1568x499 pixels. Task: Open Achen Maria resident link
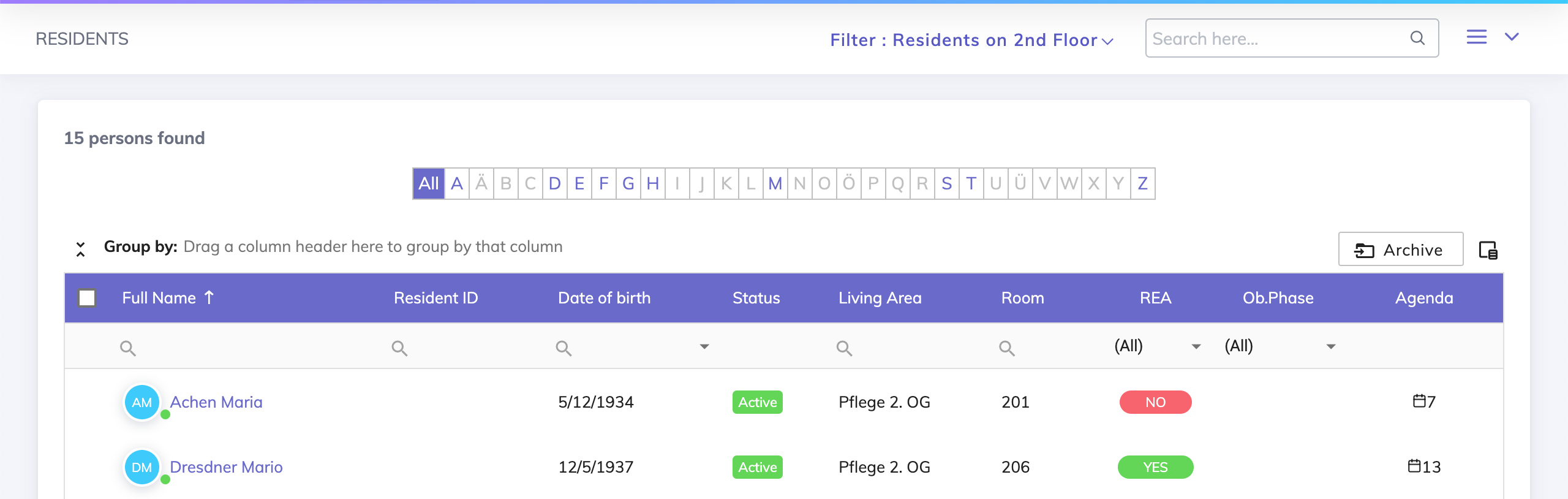click(216, 402)
